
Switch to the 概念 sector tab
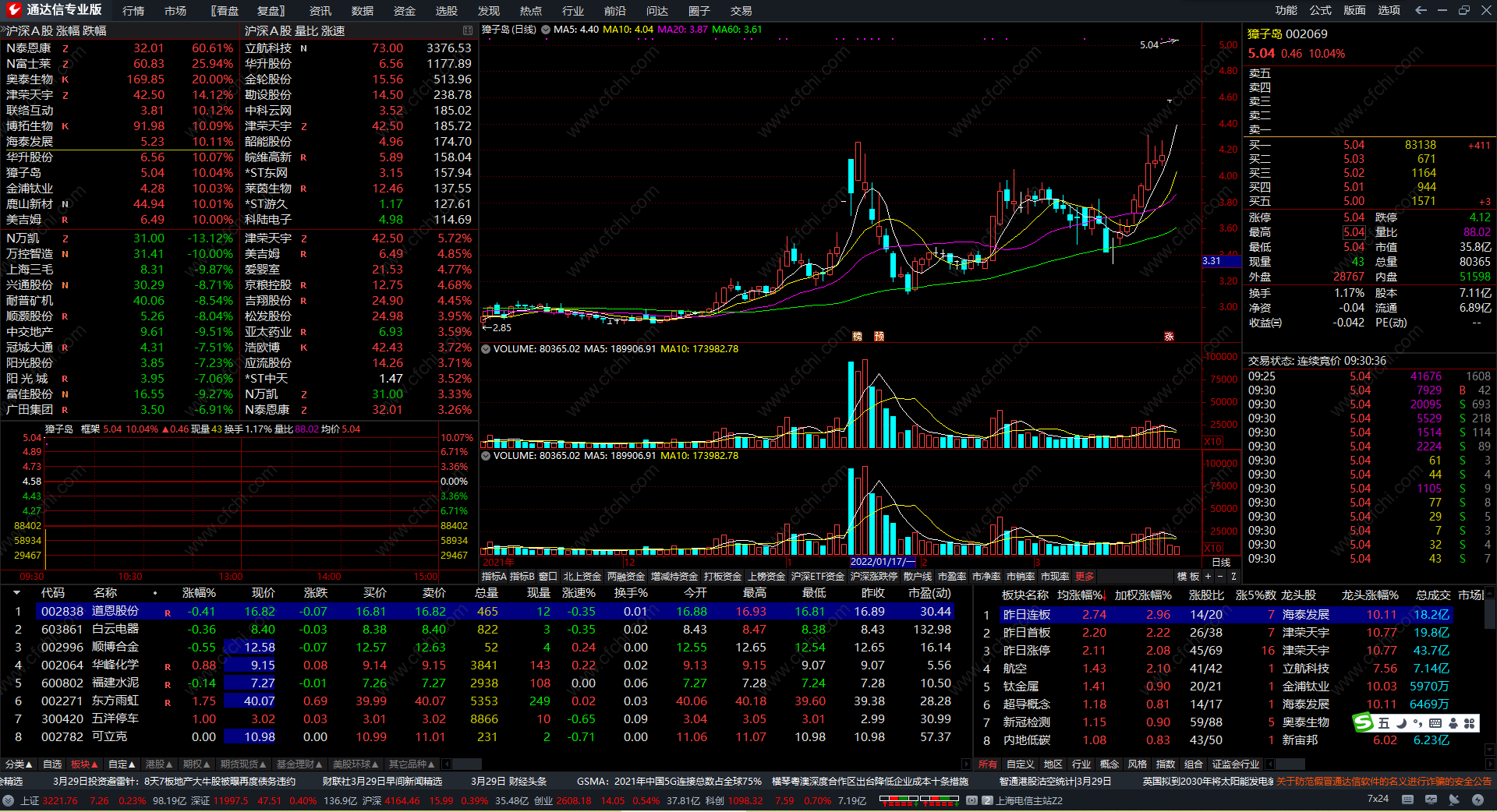pyautogui.click(x=1109, y=764)
